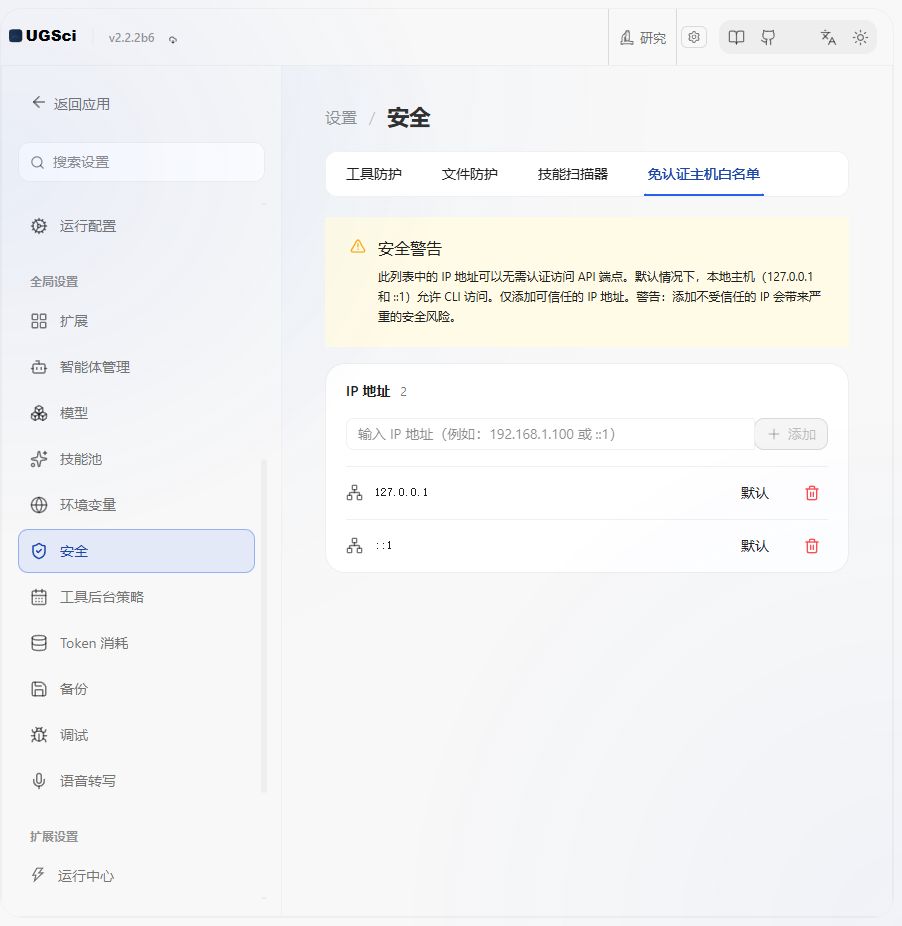Focus the 搜索设置 search field

141,162
